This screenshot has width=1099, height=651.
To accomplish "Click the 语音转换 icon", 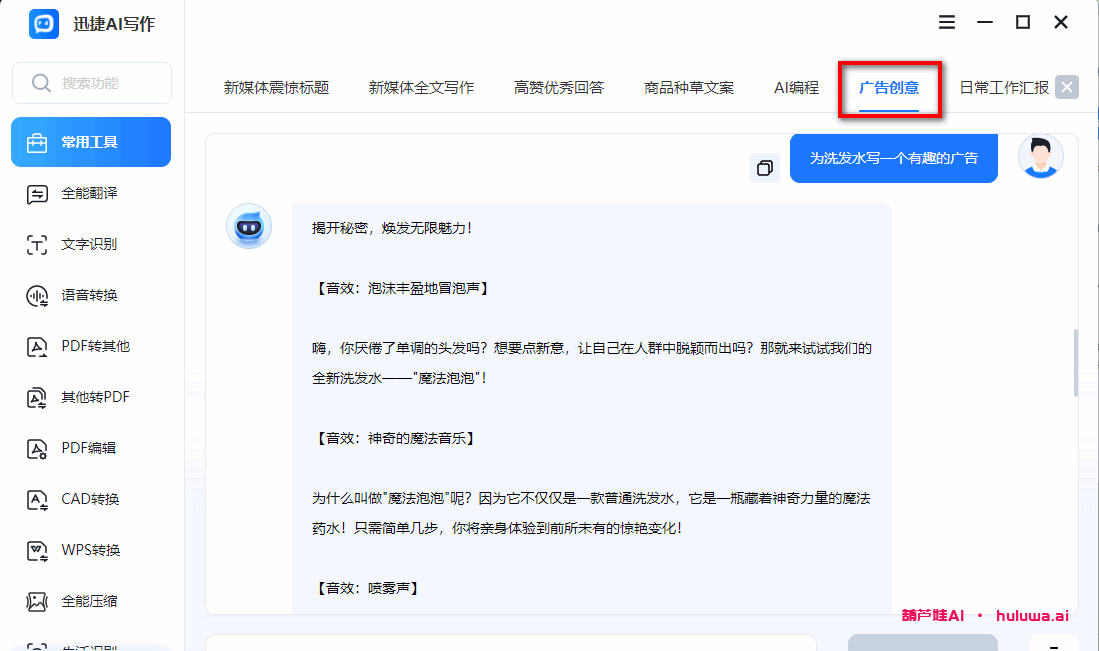I will click(36, 296).
